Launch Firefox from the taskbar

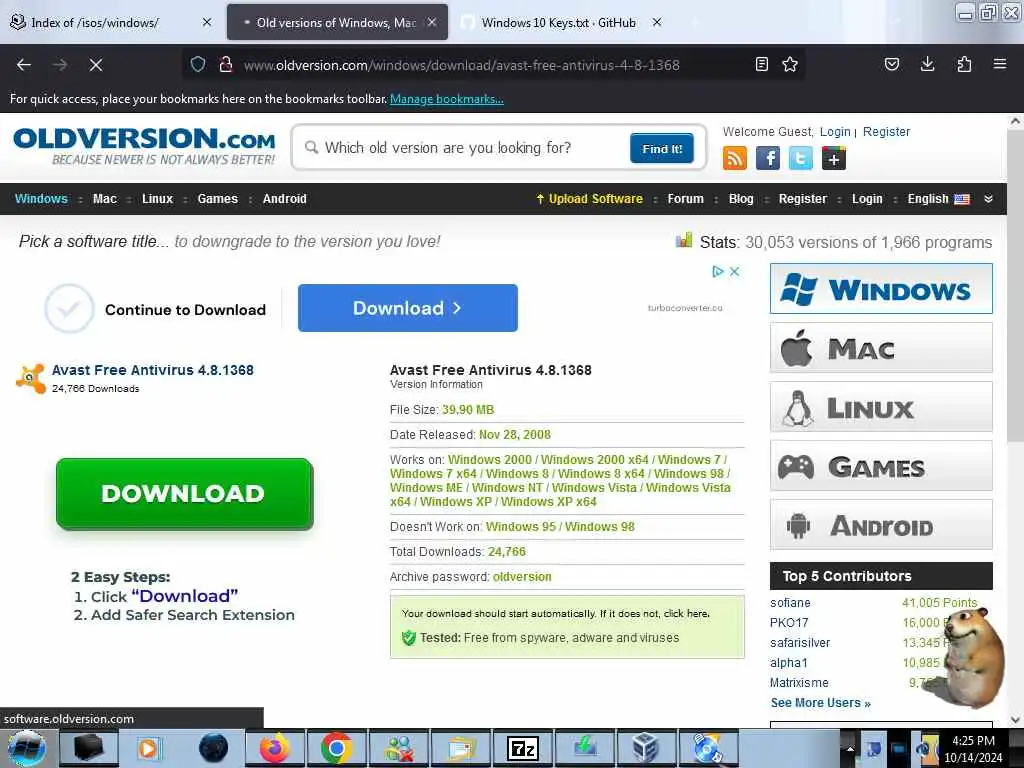point(274,748)
